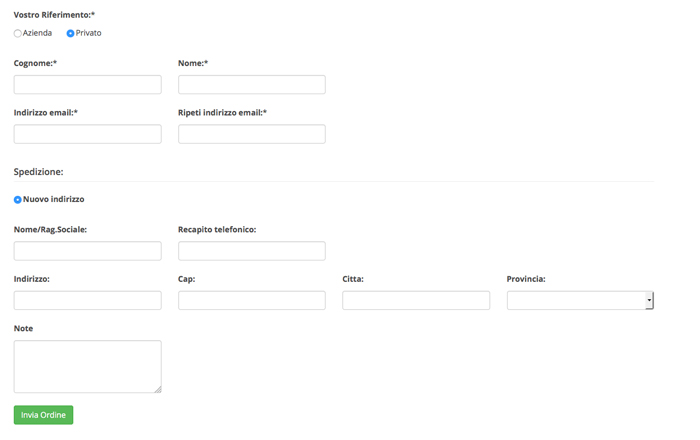Open the Provincia dropdown list
Screen dimensions: 700x440
(x=580, y=300)
